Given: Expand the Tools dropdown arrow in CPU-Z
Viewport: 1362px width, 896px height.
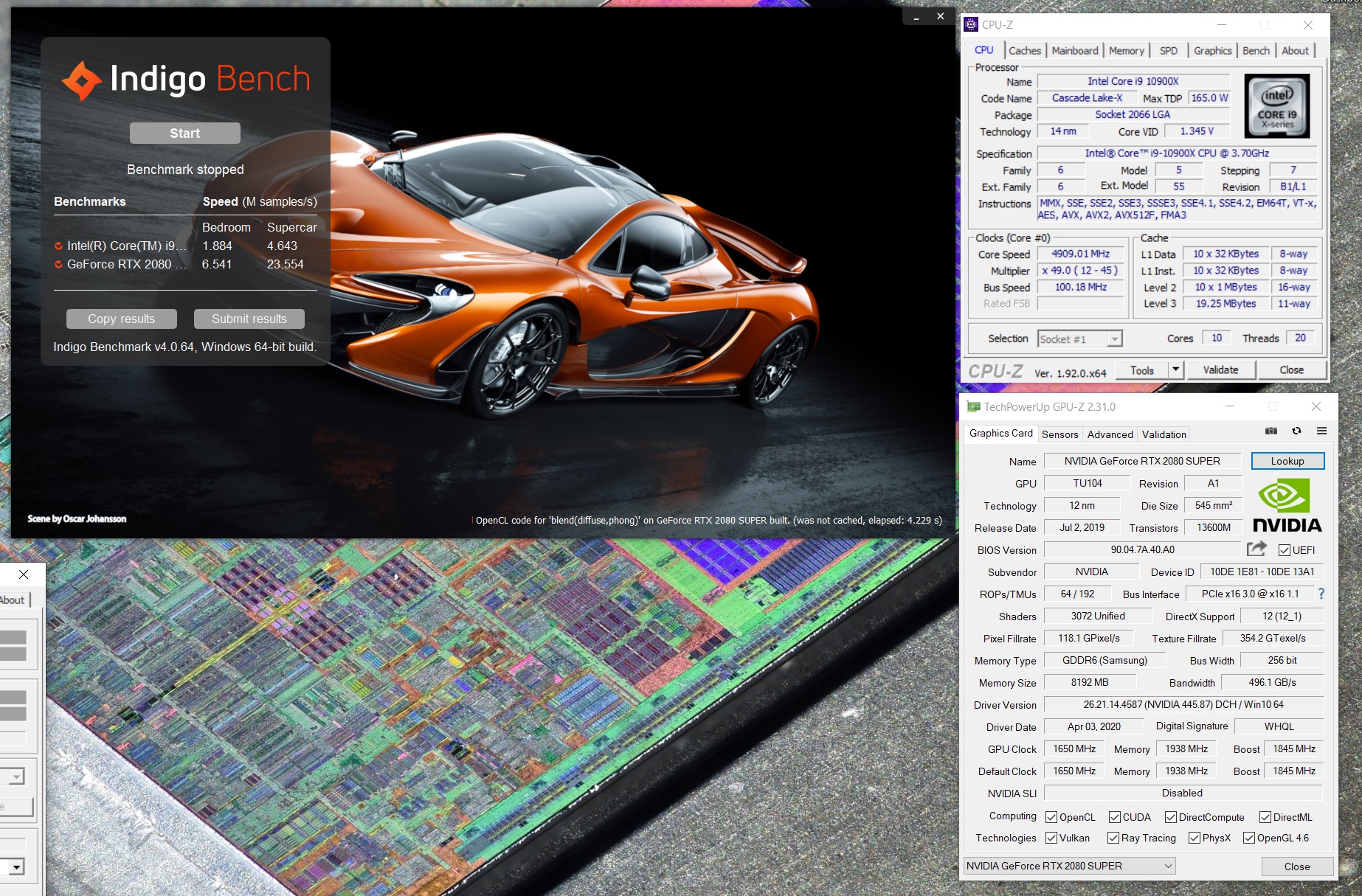Looking at the screenshot, I should (x=1176, y=369).
